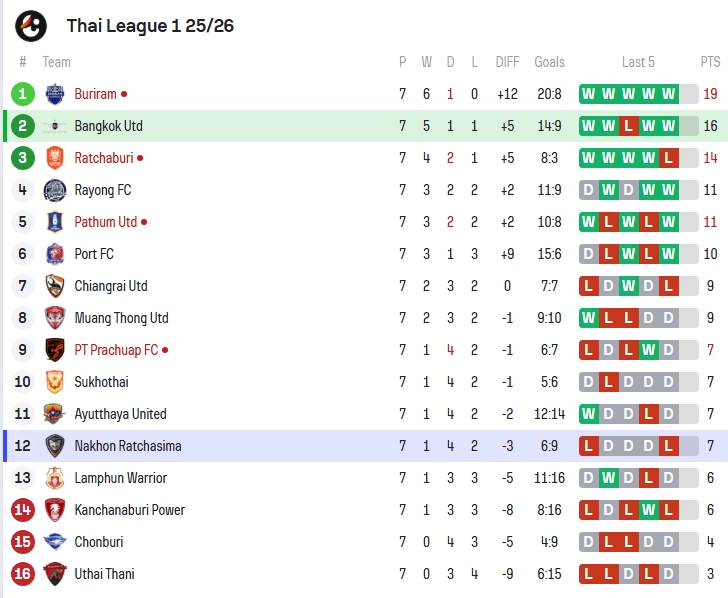Sort table by PTS column header
The image size is (728, 598).
(x=710, y=62)
